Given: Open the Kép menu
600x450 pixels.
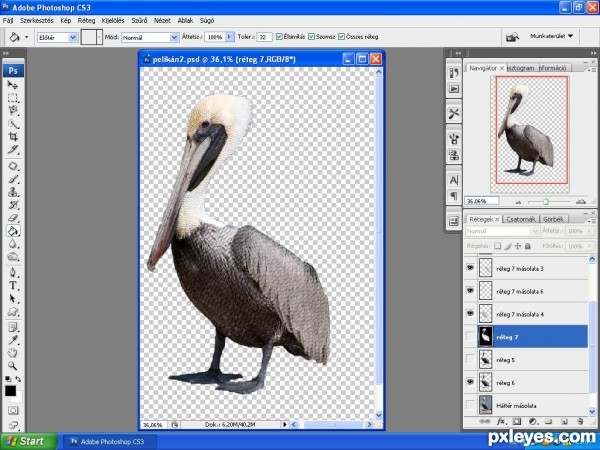Looking at the screenshot, I should click(x=65, y=21).
